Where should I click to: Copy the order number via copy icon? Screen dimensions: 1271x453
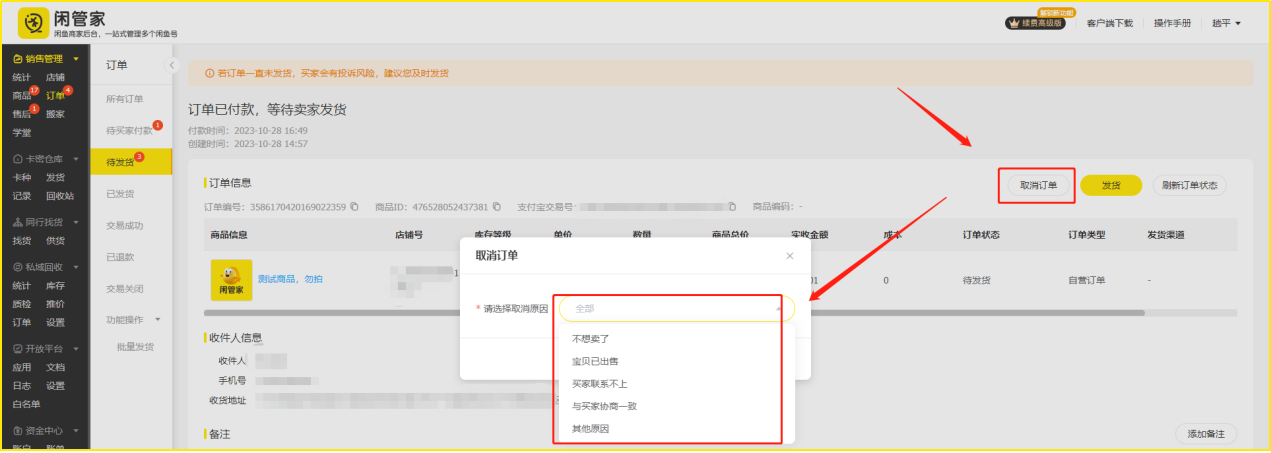pyautogui.click(x=354, y=207)
